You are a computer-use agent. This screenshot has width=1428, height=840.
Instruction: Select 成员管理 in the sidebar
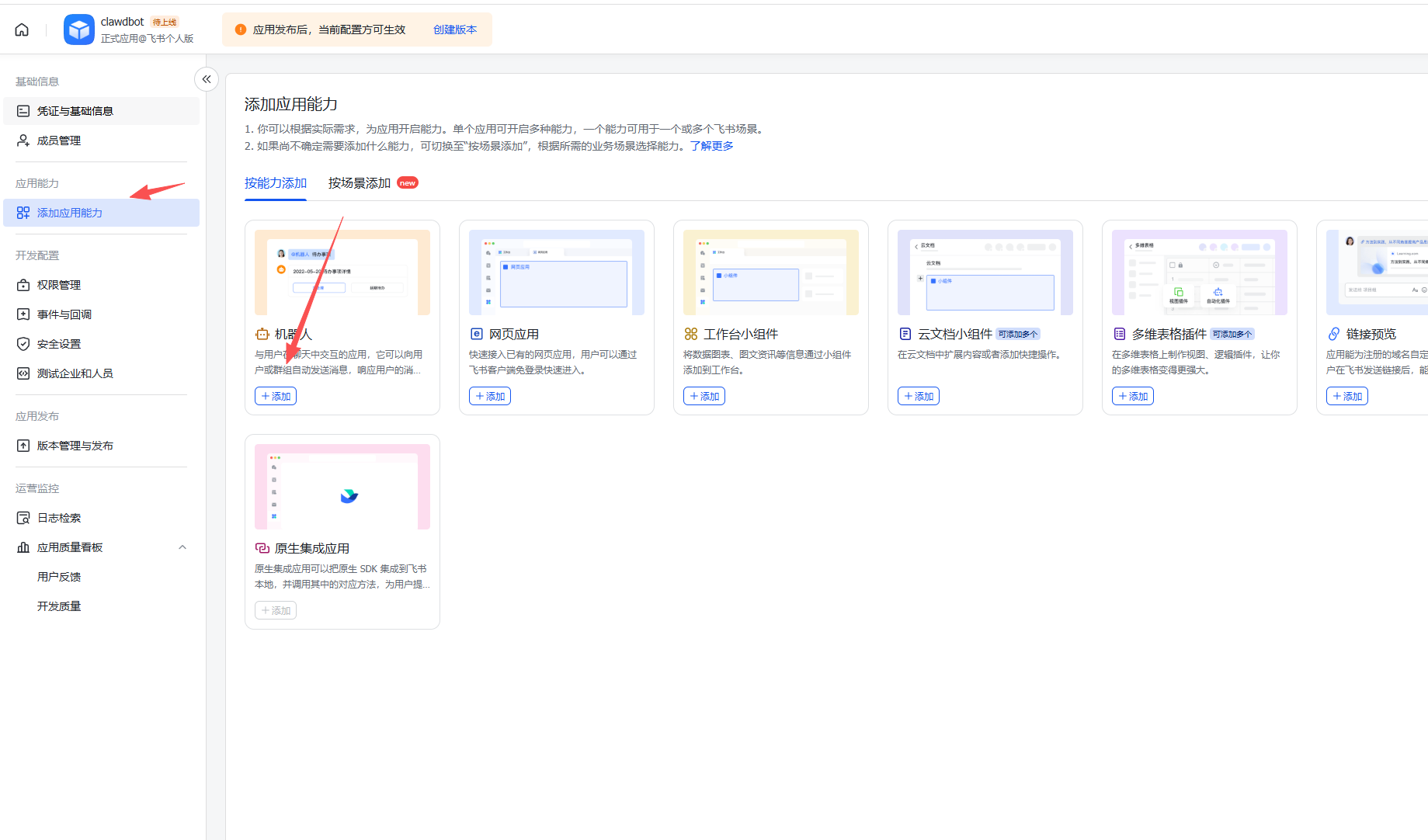pos(60,141)
